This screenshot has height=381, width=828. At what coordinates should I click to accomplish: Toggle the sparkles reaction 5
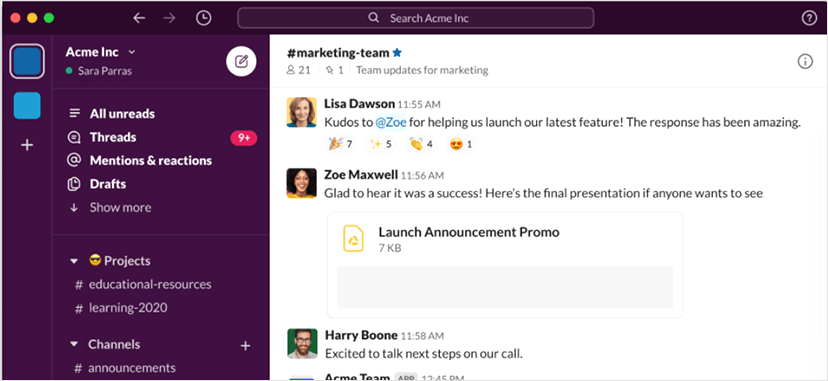click(381, 144)
